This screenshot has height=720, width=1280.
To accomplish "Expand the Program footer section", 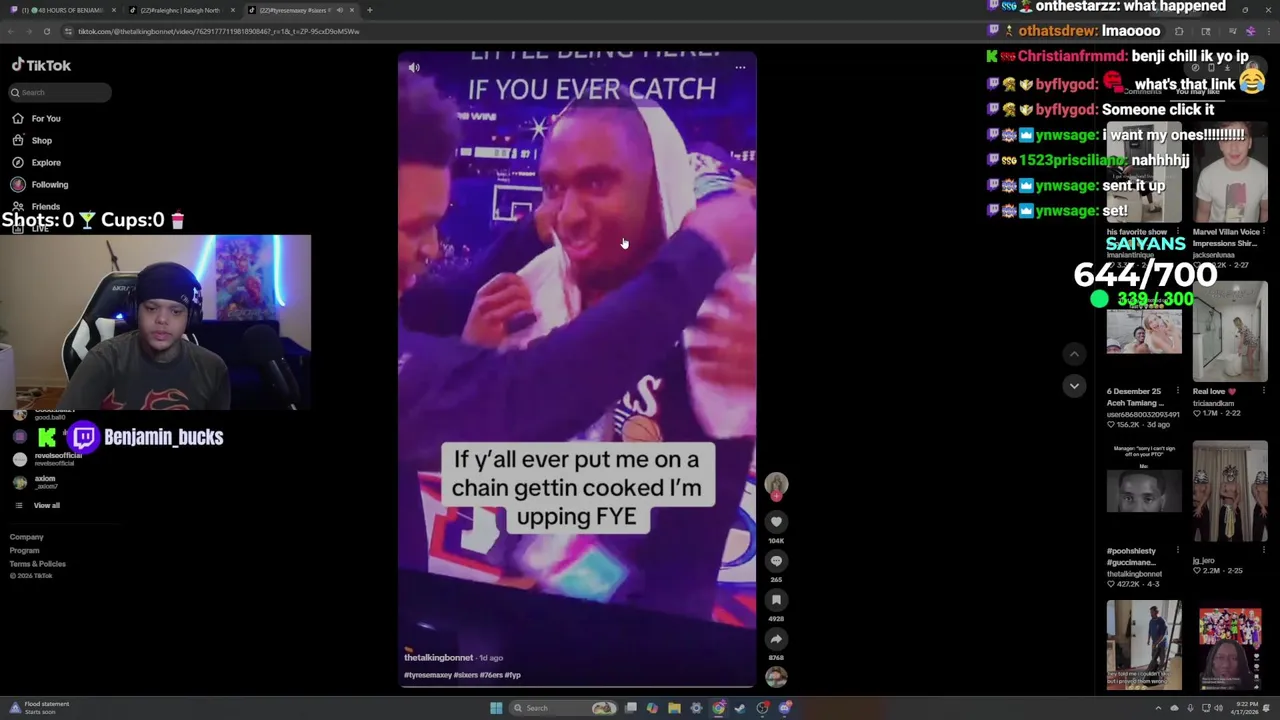I will click(x=25, y=551).
